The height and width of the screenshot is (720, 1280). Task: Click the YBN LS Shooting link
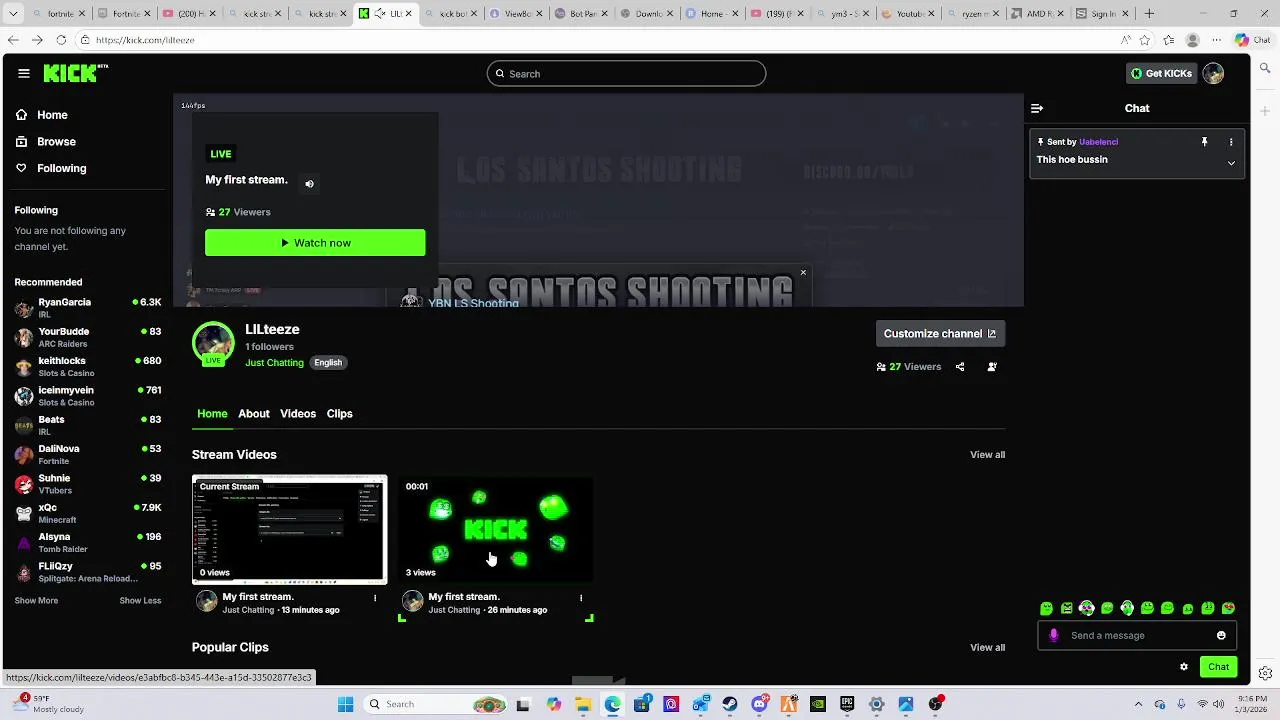[473, 302]
